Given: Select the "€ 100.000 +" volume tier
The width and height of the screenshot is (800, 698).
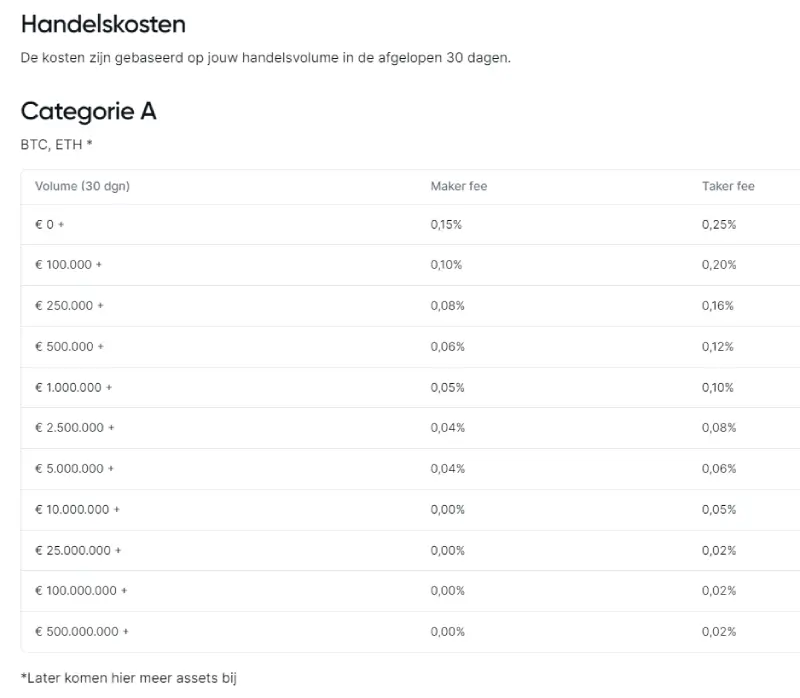Looking at the screenshot, I should [69, 265].
